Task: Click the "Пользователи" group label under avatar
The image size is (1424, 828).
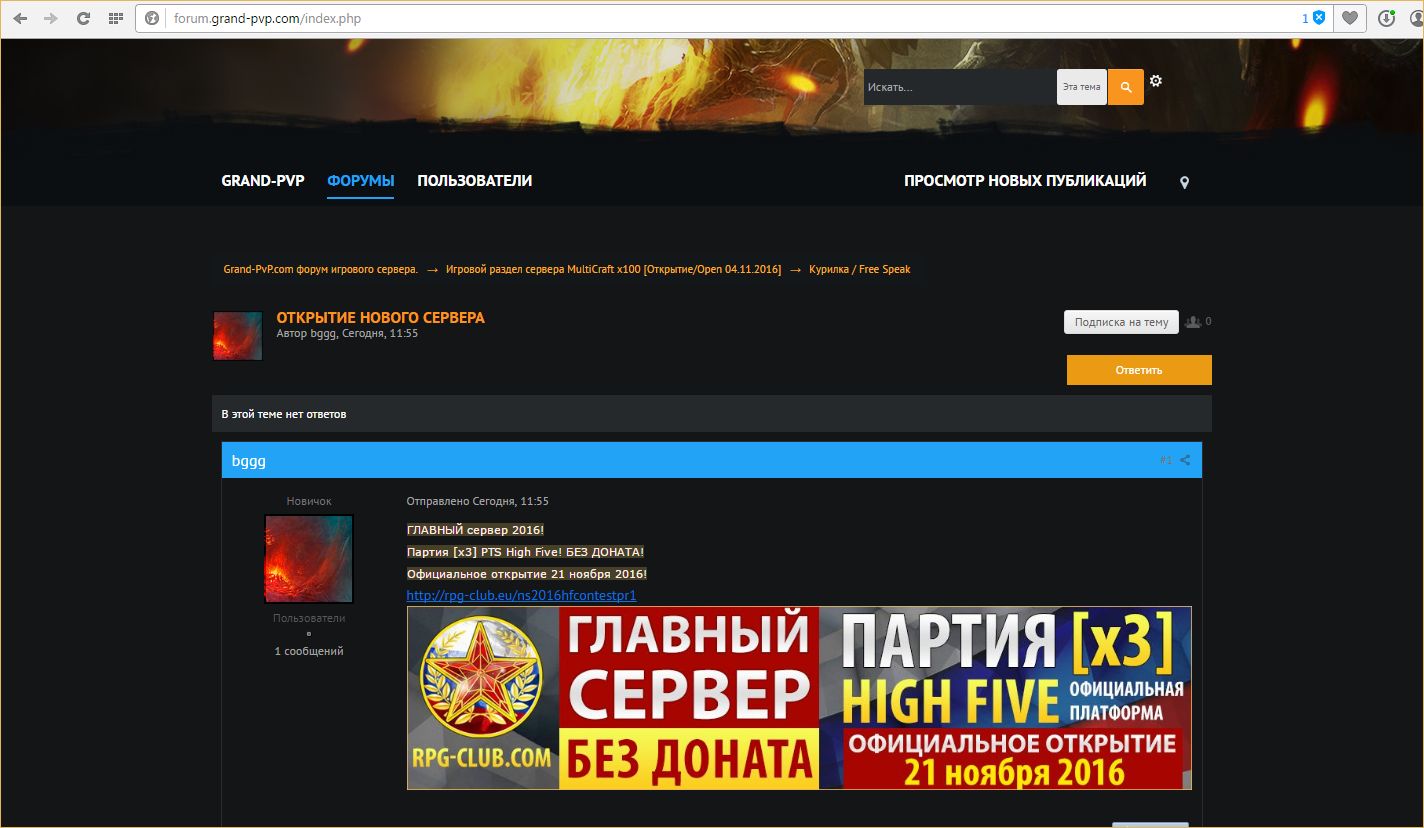Action: 309,618
